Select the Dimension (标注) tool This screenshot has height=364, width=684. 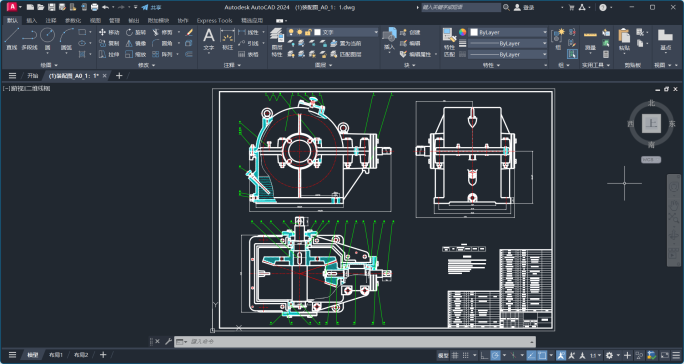click(227, 39)
